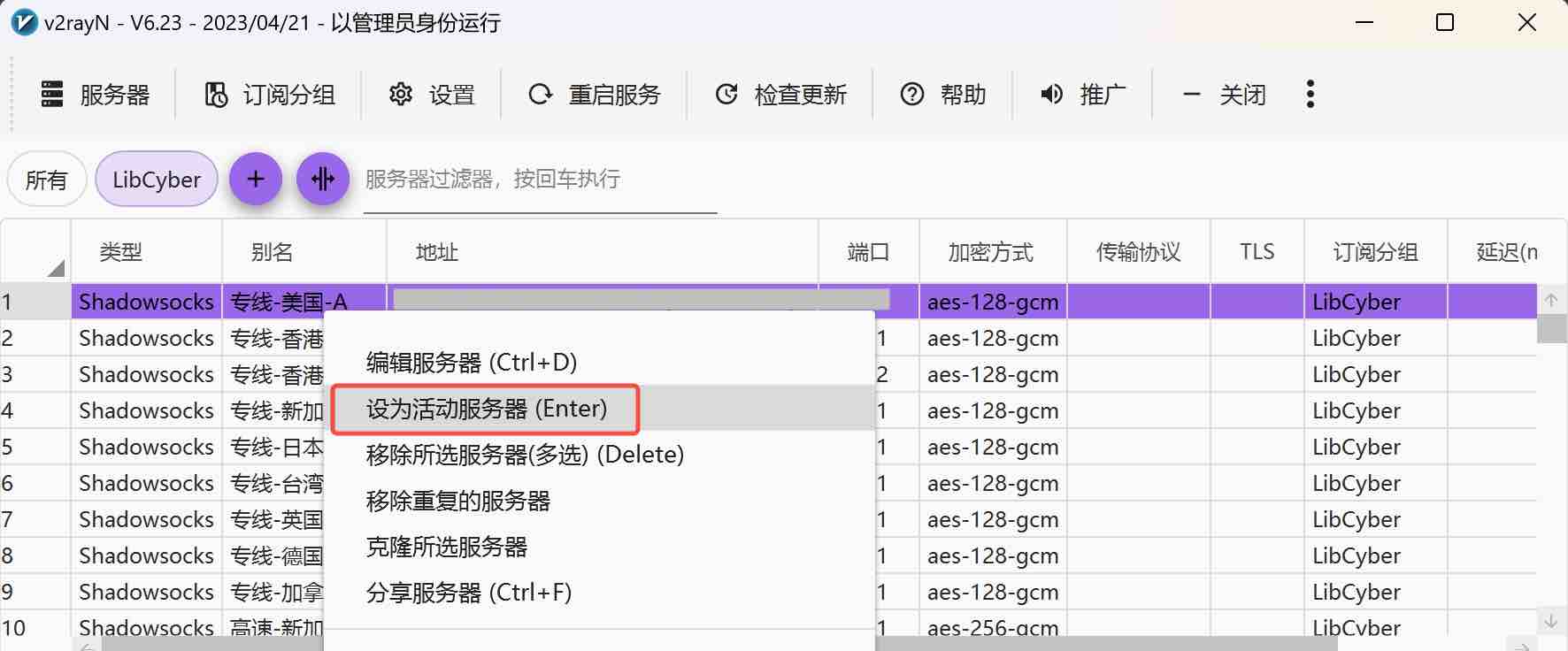Click alias cell 专线-德国 in row 8
Viewport: 1568px width, 651px height.
pos(273,555)
